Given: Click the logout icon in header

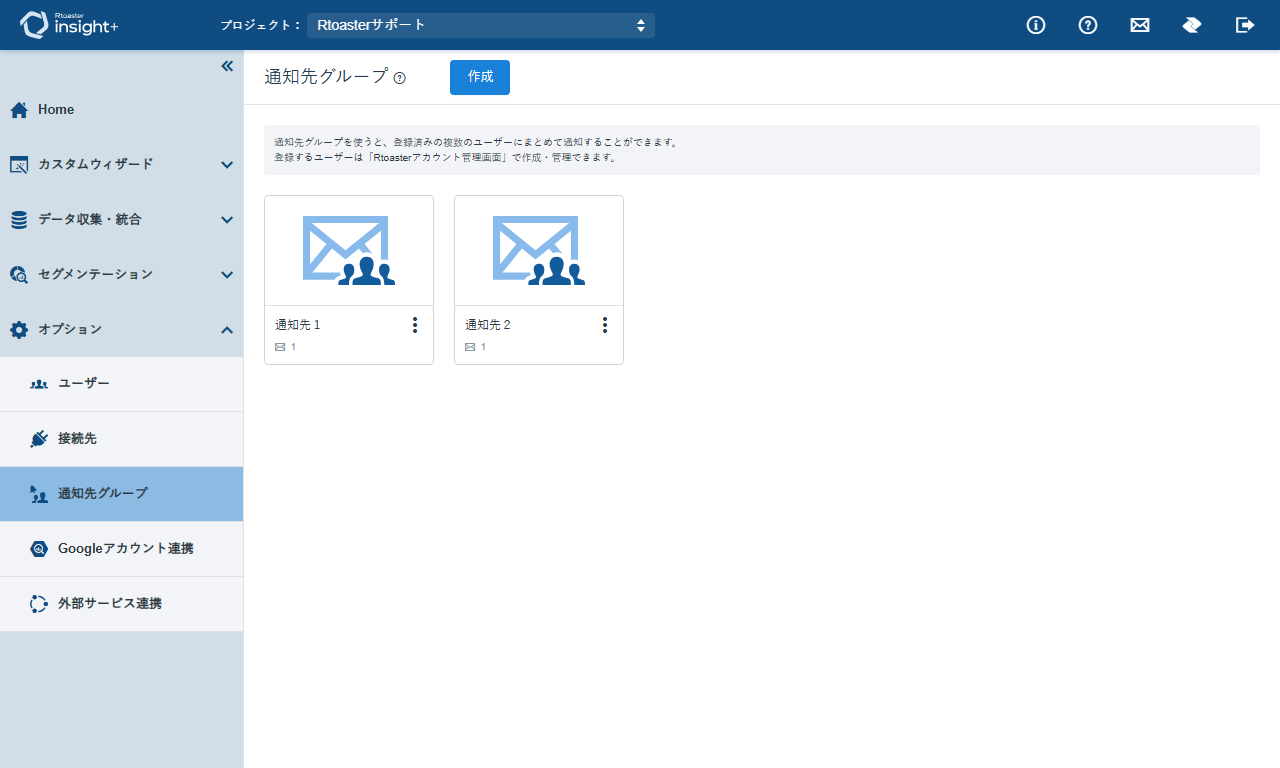Looking at the screenshot, I should [x=1245, y=25].
